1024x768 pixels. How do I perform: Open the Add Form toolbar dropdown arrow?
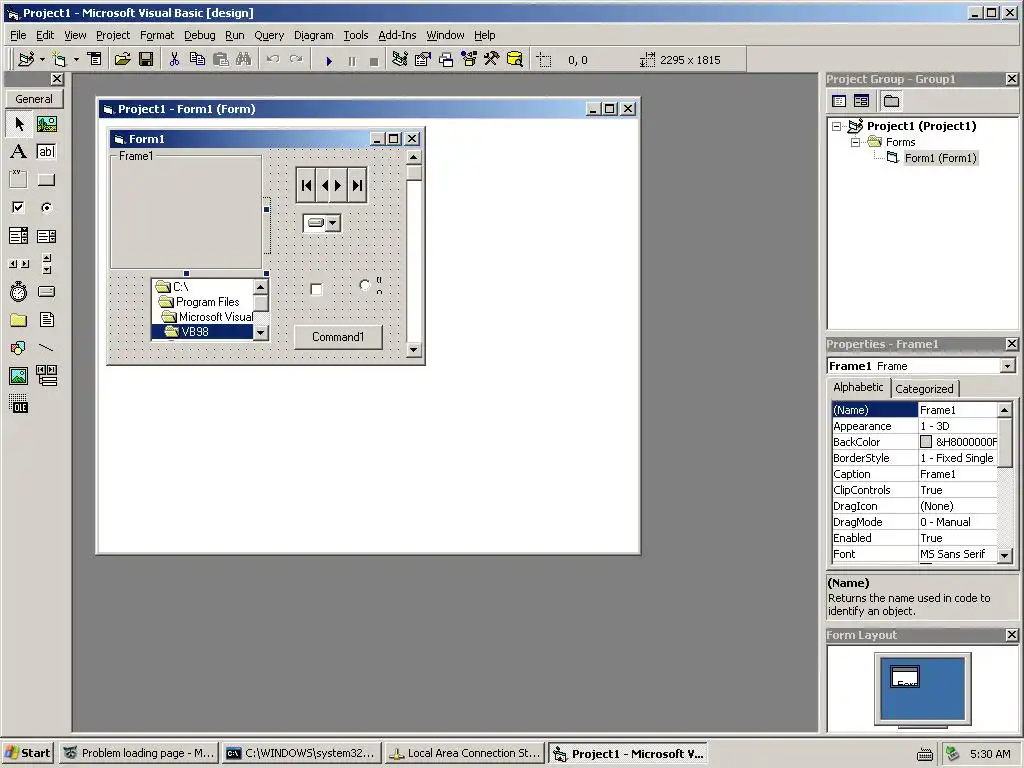[76, 60]
